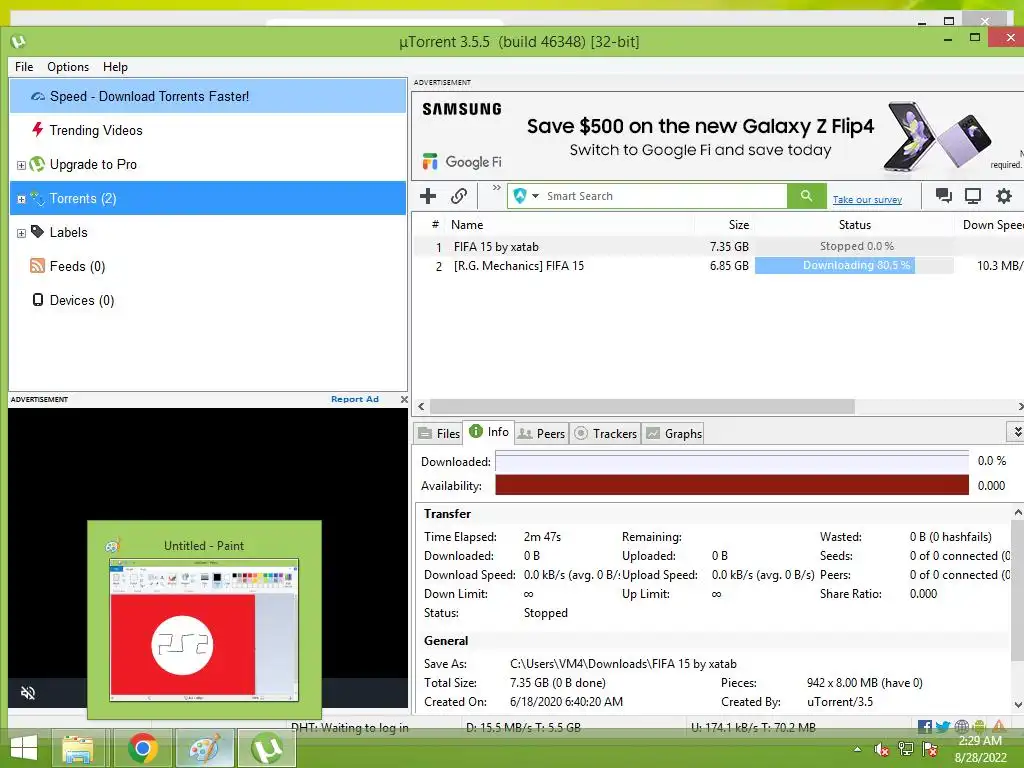1024x768 pixels.
Task: Click the remote monitor icon in toolbar
Action: [973, 196]
